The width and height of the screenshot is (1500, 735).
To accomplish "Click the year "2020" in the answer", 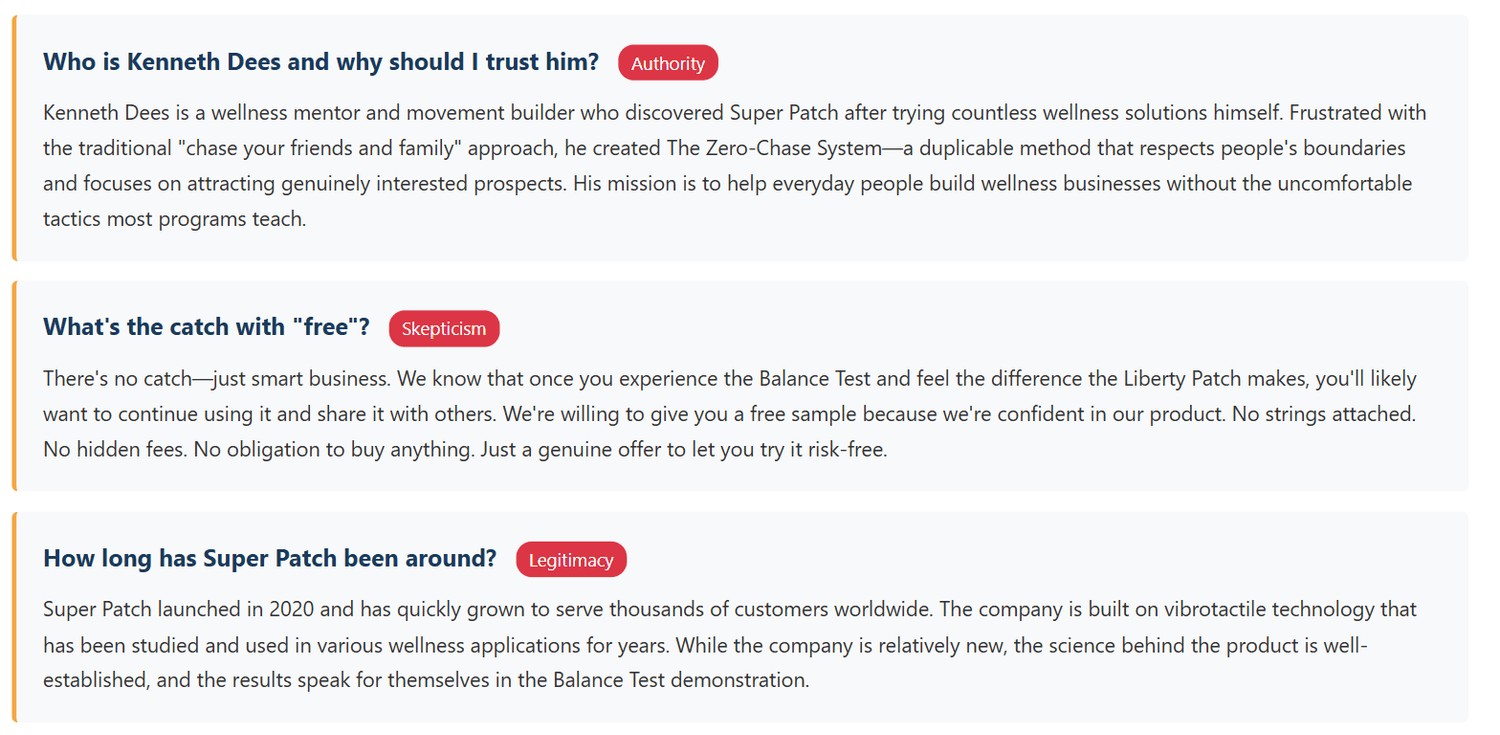I will 291,609.
